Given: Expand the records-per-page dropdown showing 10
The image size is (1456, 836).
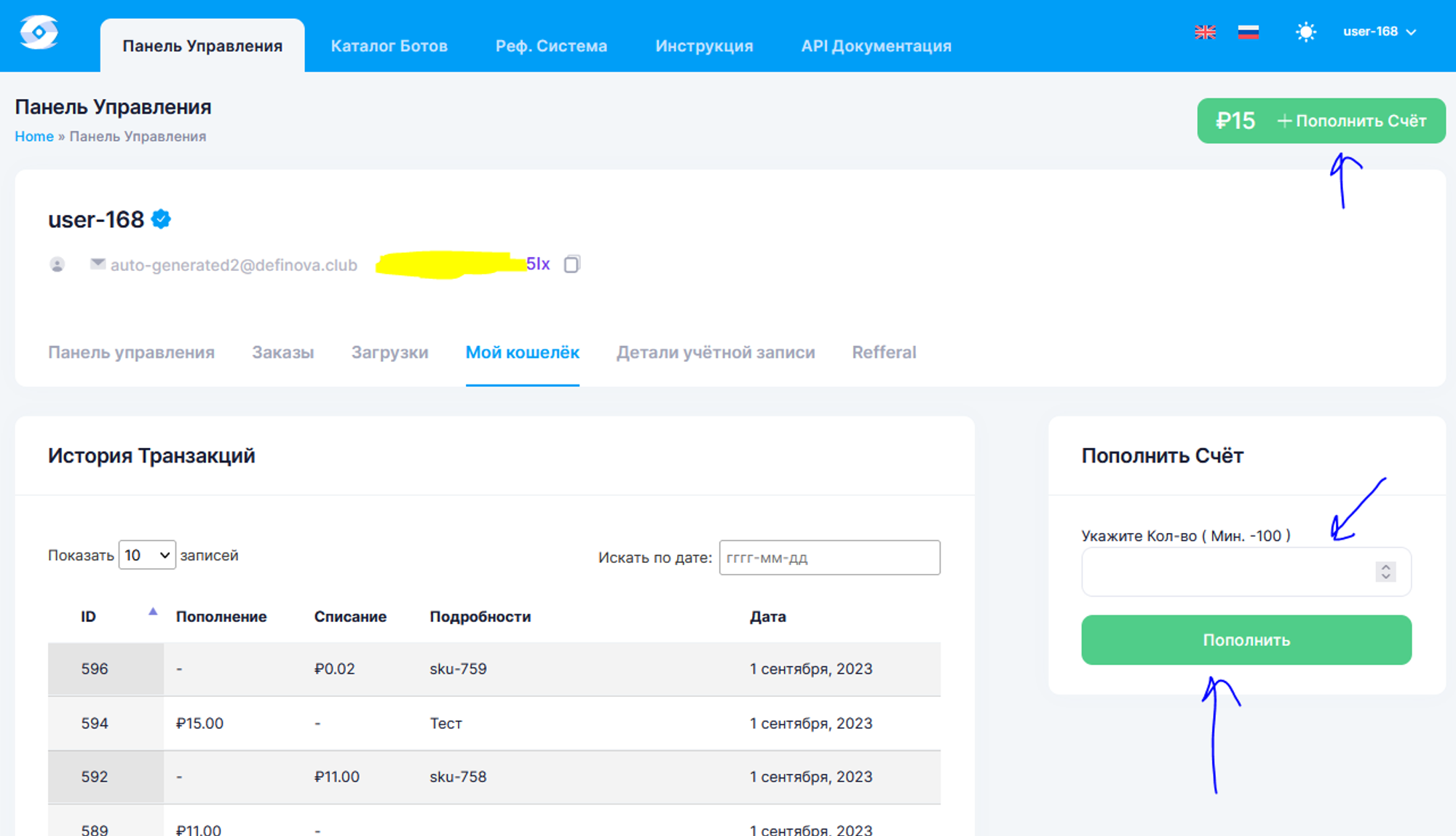Looking at the screenshot, I should tap(147, 556).
